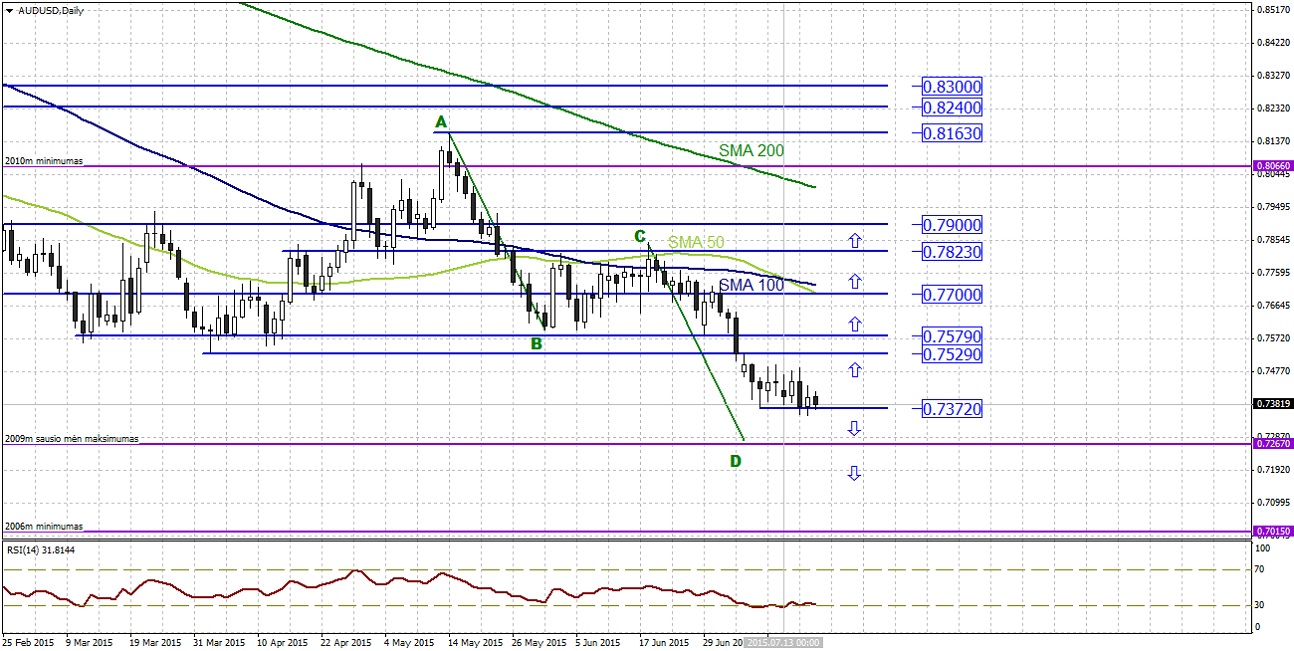This screenshot has width=1294, height=651.
Task: Select the green point D marker
Action: click(735, 461)
